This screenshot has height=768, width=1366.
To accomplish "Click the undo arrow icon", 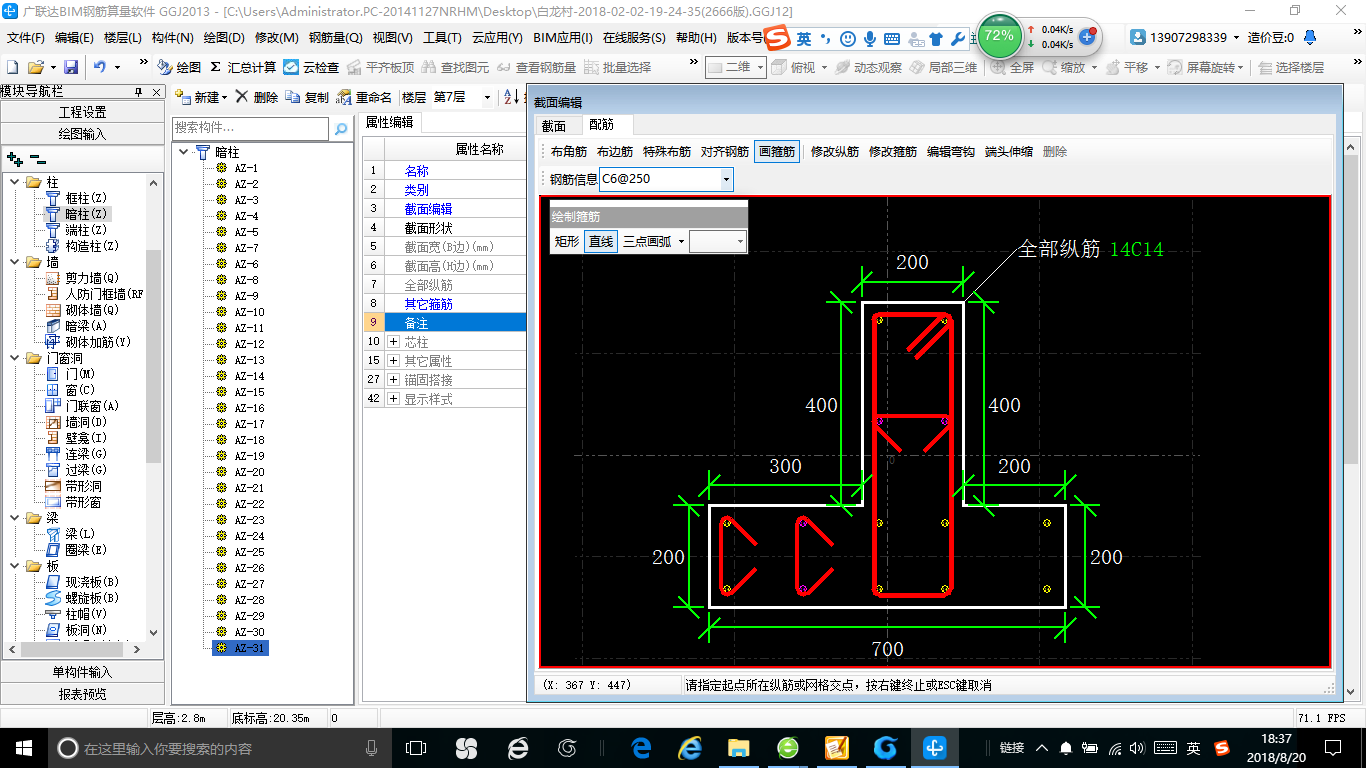I will (x=99, y=67).
